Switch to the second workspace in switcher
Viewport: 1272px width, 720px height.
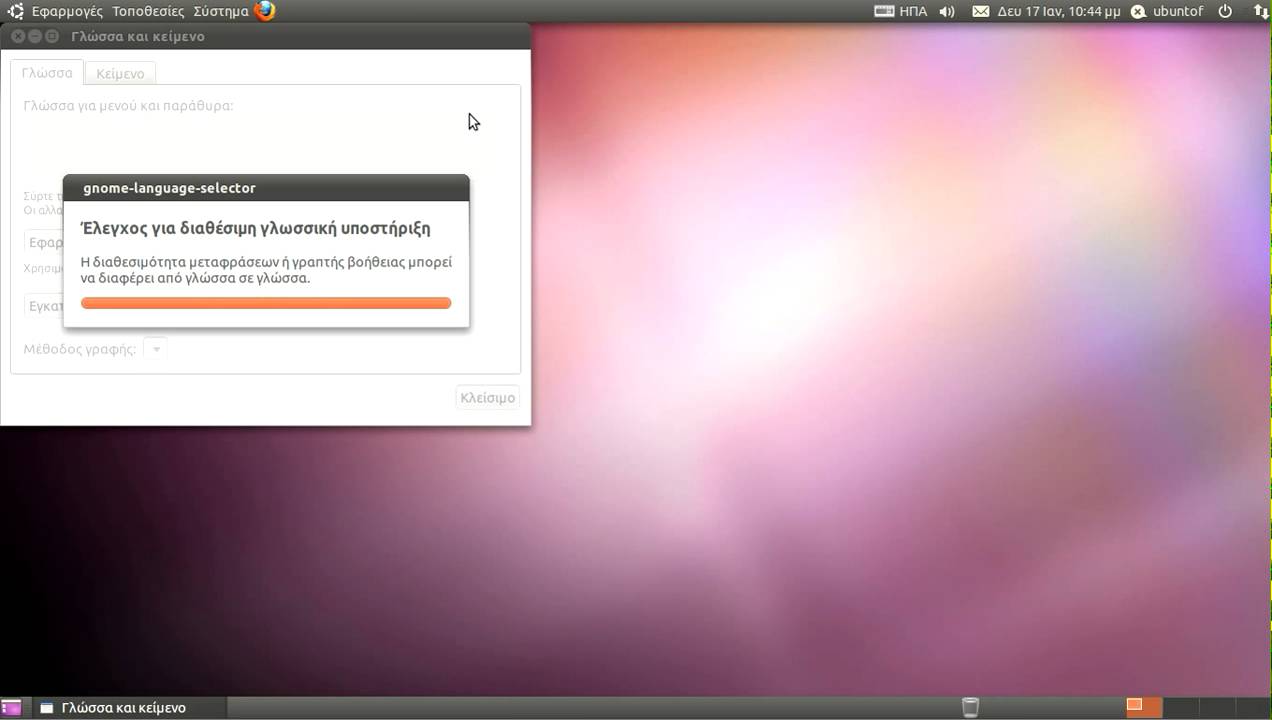pyautogui.click(x=1181, y=708)
